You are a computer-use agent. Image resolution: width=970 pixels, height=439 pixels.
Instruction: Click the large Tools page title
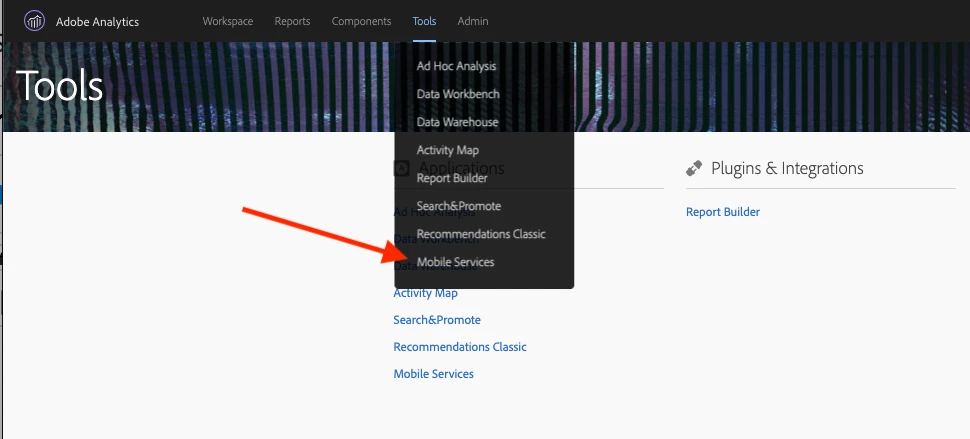(x=59, y=85)
